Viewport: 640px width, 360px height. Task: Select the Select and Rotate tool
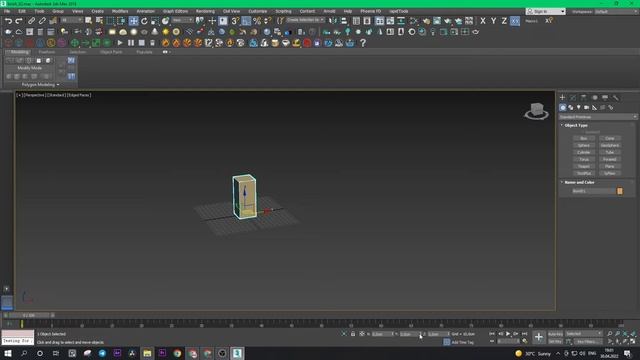144,21
